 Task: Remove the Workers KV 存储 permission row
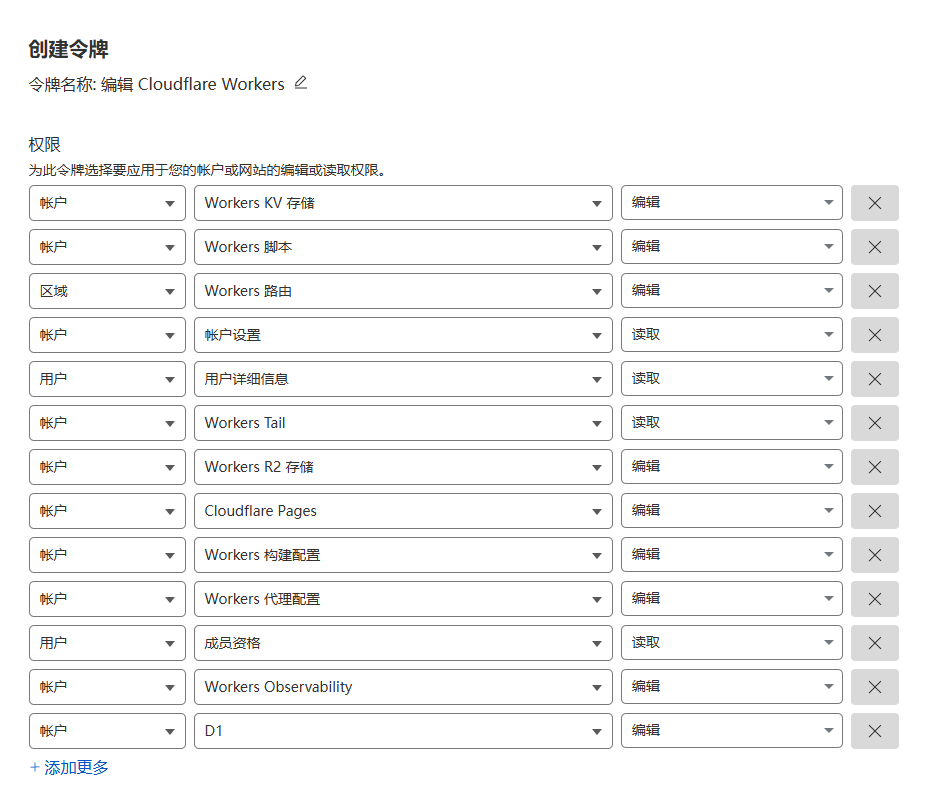(875, 202)
